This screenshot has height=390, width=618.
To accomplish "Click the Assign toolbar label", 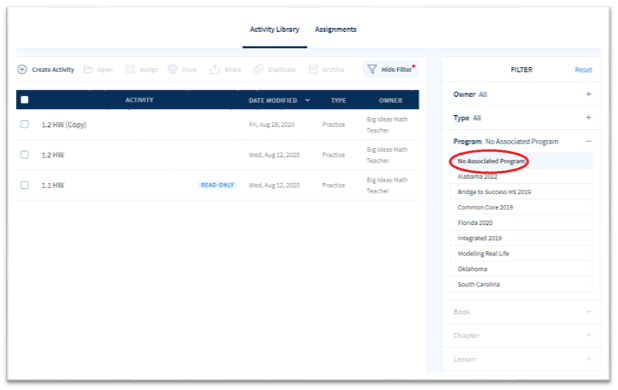I will point(149,69).
